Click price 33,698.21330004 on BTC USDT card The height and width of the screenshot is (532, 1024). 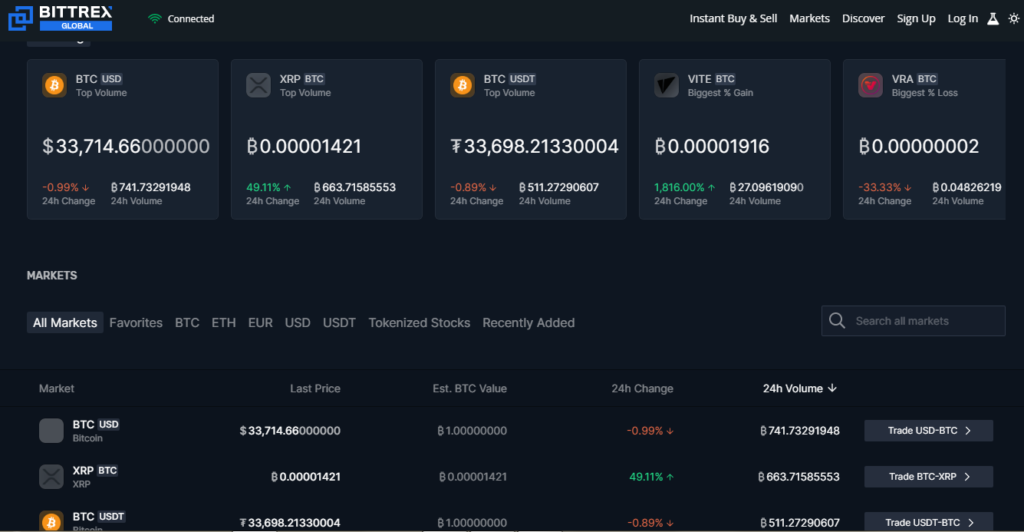(535, 146)
